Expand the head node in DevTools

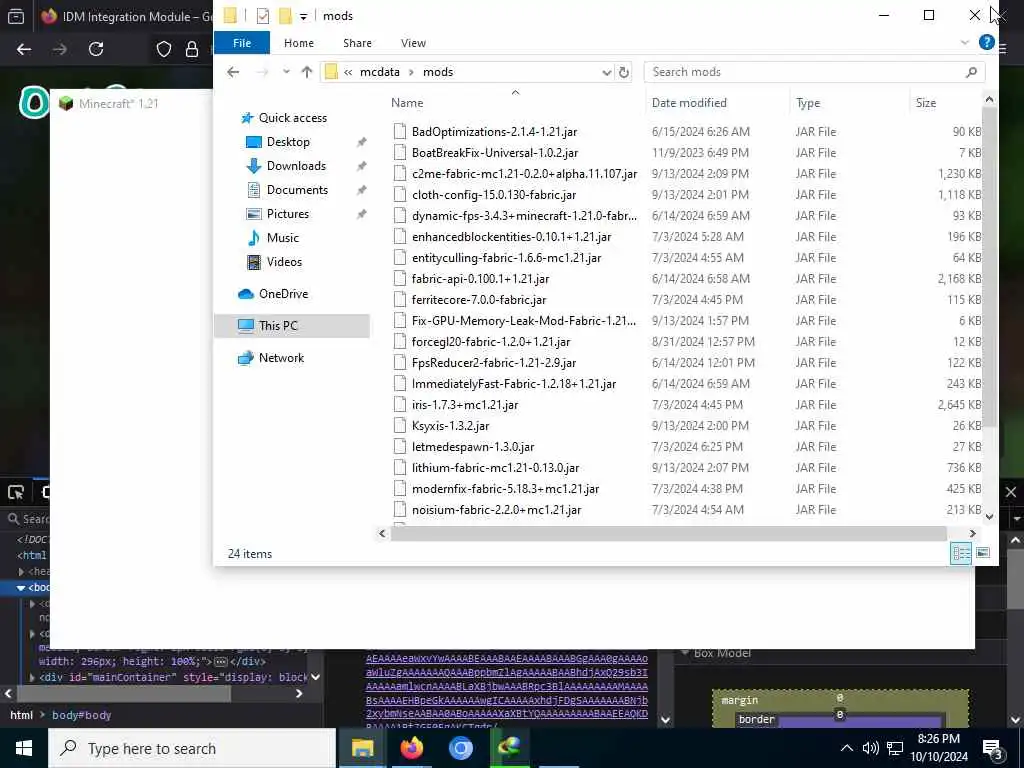point(21,571)
